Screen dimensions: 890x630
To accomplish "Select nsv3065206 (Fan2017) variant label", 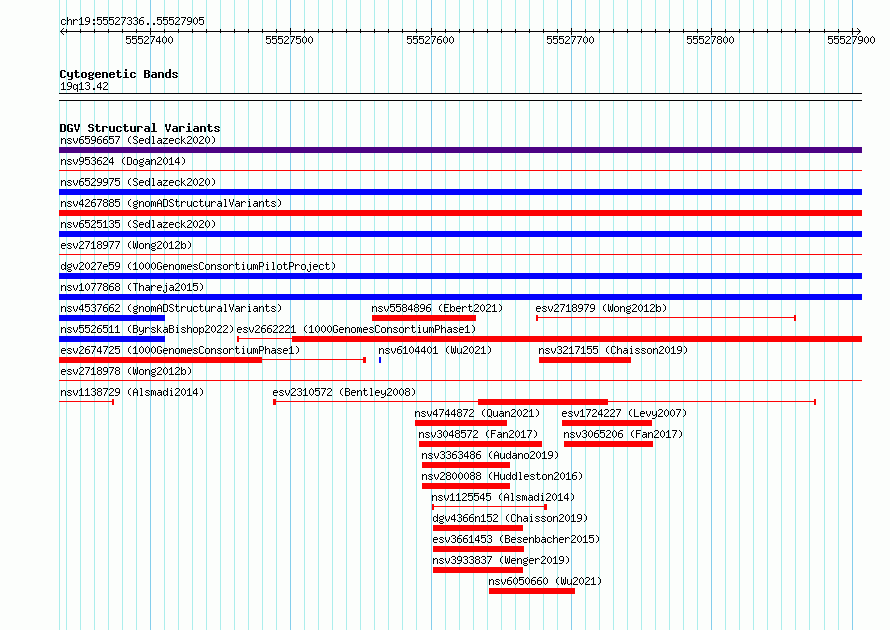I will [x=623, y=434].
